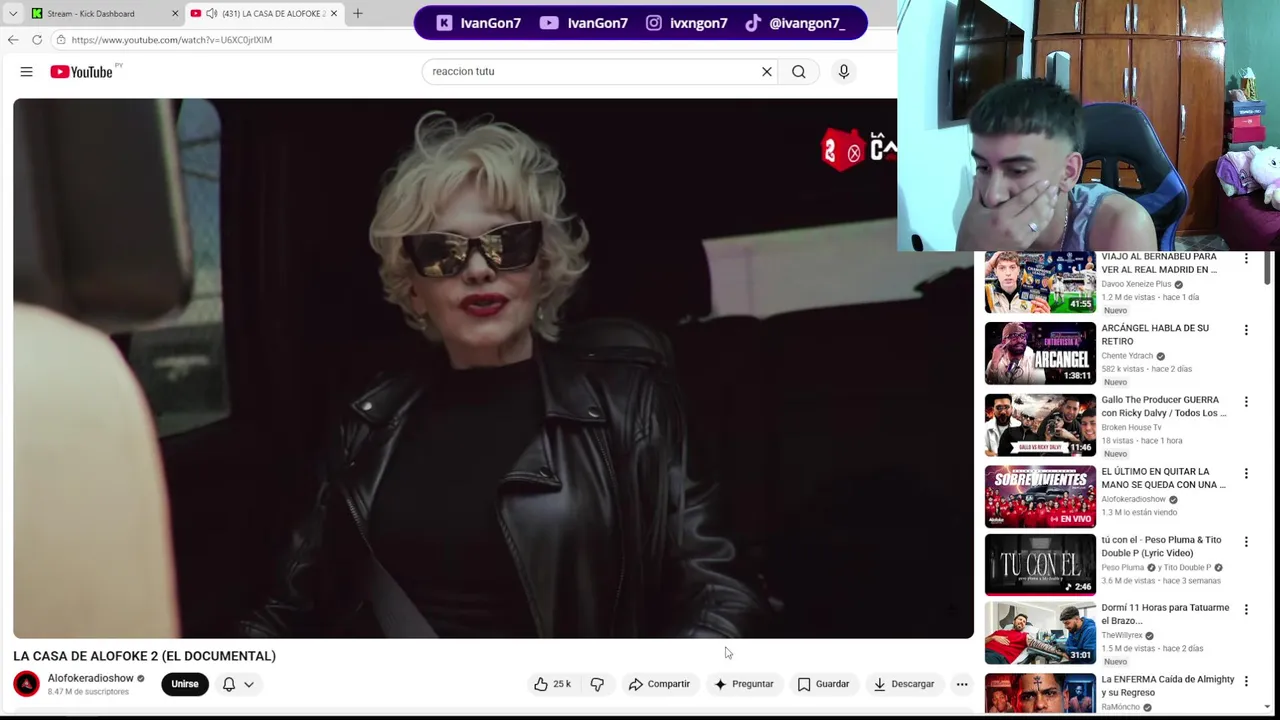Image resolution: width=1280 pixels, height=720 pixels.
Task: Open ARCÁNGEL HABLA DE SU RETIRO thumbnail
Action: coord(1040,353)
